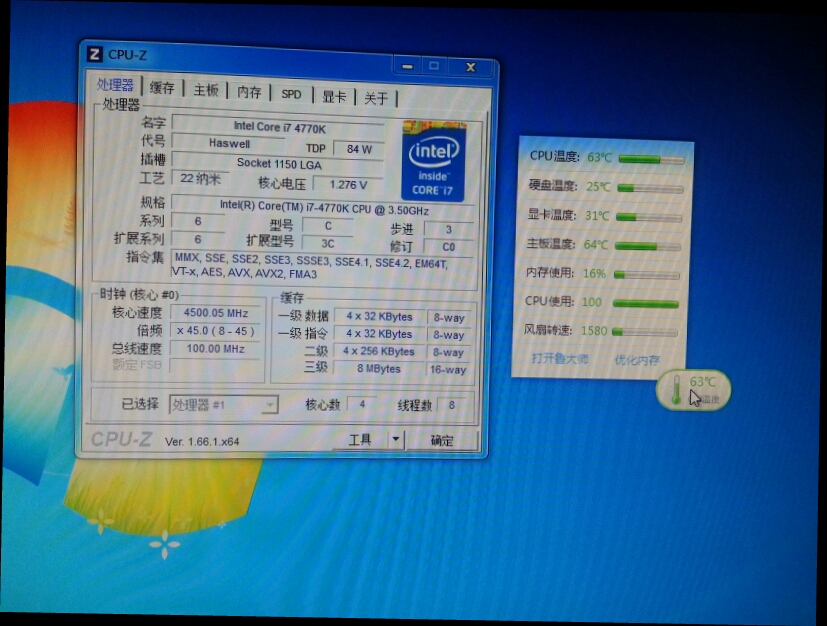Image resolution: width=827 pixels, height=626 pixels.
Task: Click the 优化内存 link
Action: point(637,360)
